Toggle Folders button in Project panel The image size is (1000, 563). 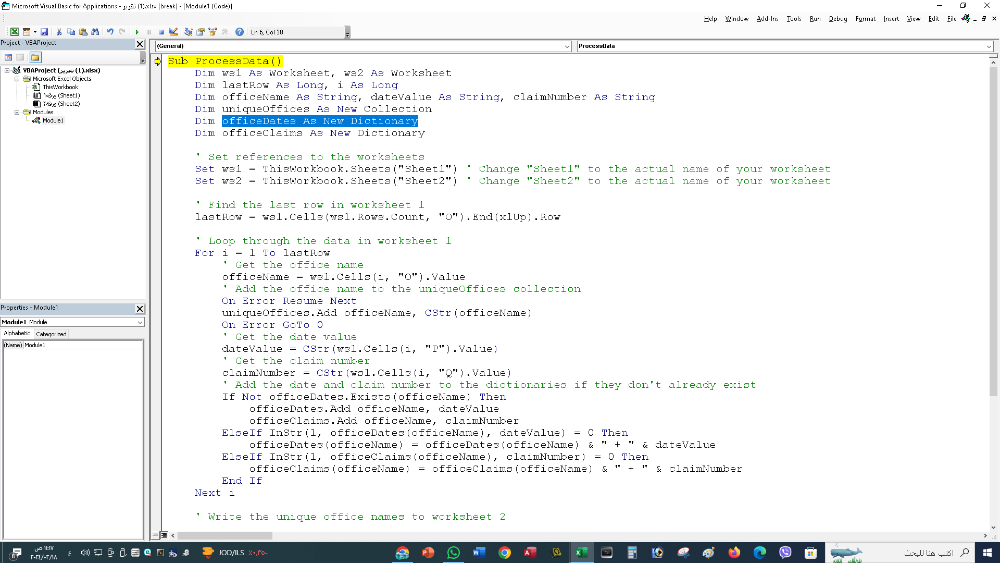[35, 57]
